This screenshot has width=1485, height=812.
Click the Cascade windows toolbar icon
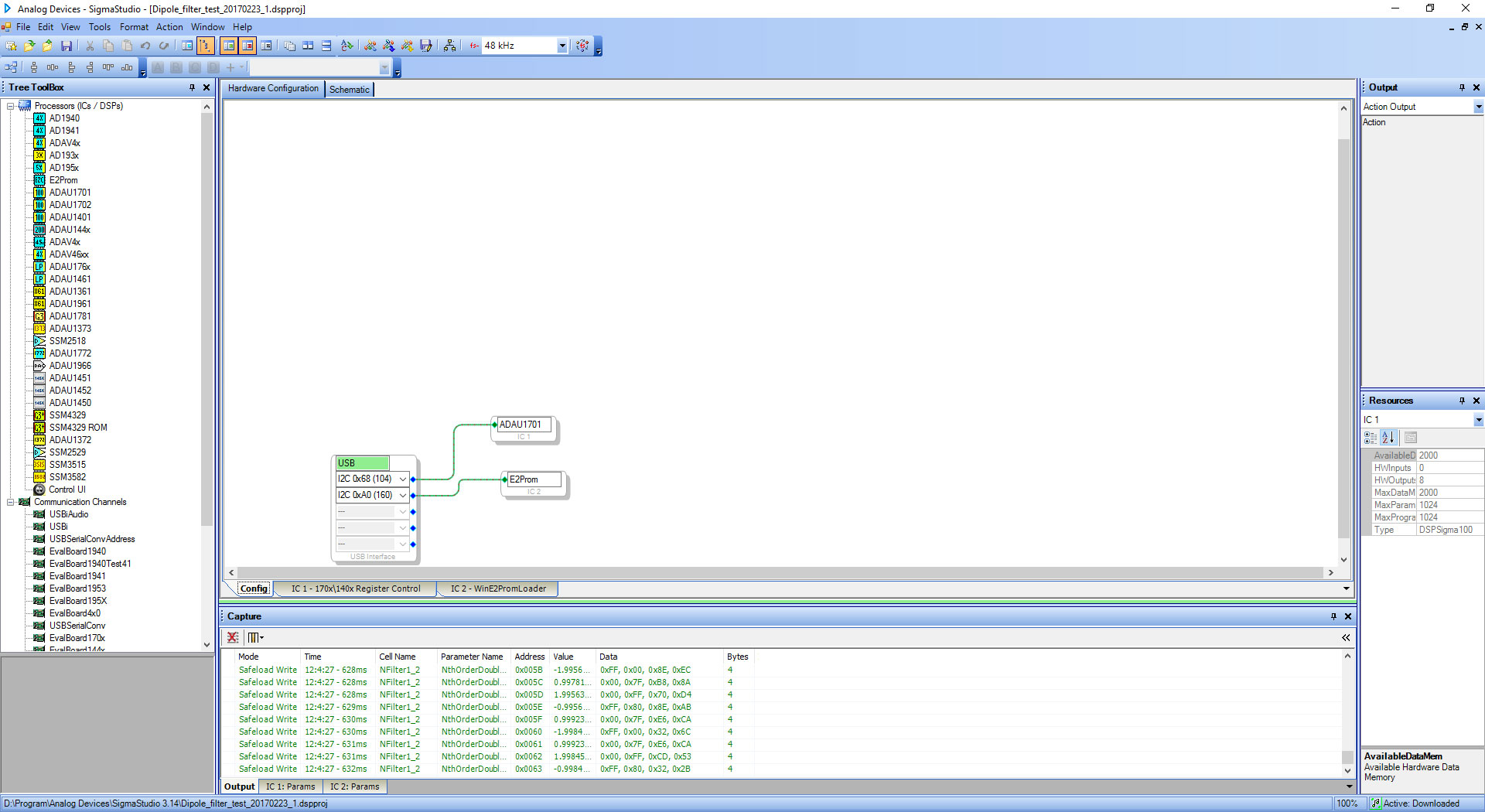click(289, 46)
